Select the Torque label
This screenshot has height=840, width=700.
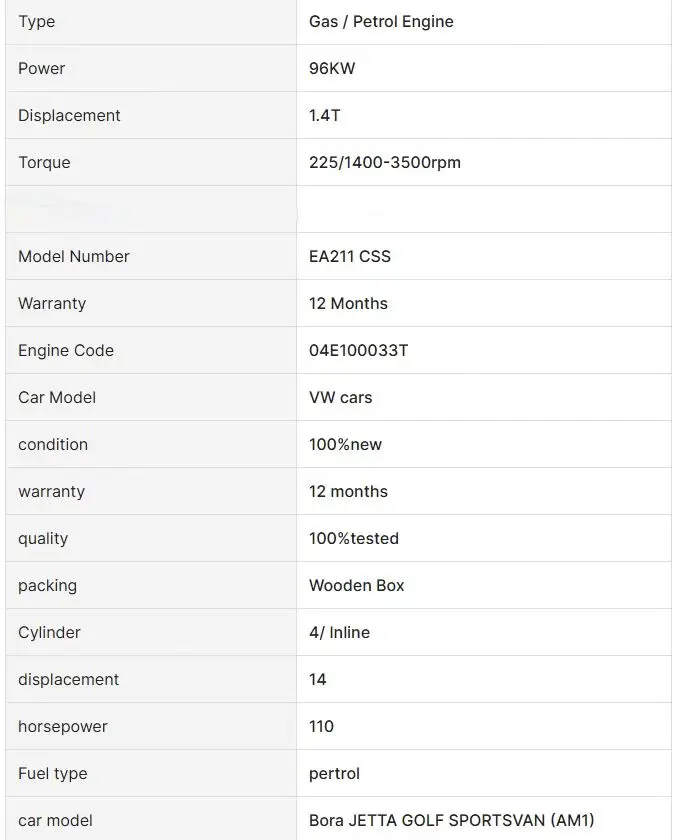(44, 162)
